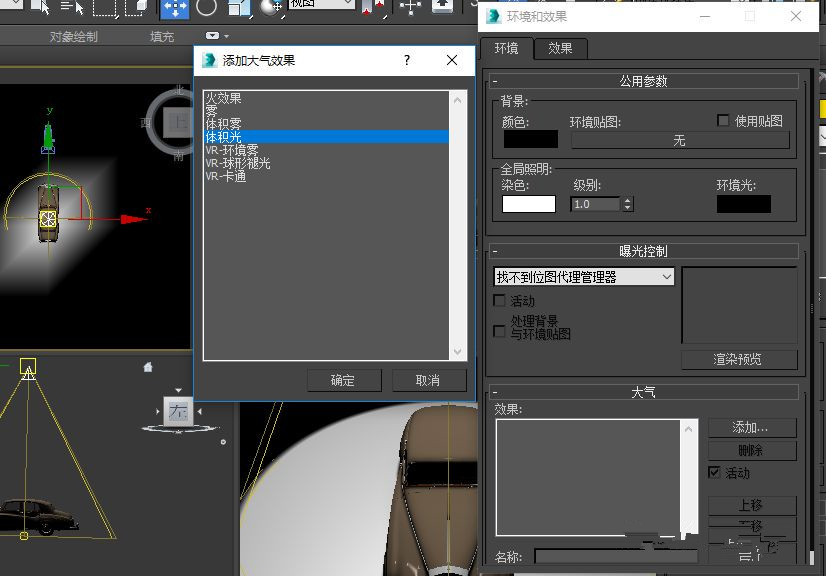The image size is (826, 576).
Task: Activate the Select and Scale tool
Action: (x=240, y=7)
